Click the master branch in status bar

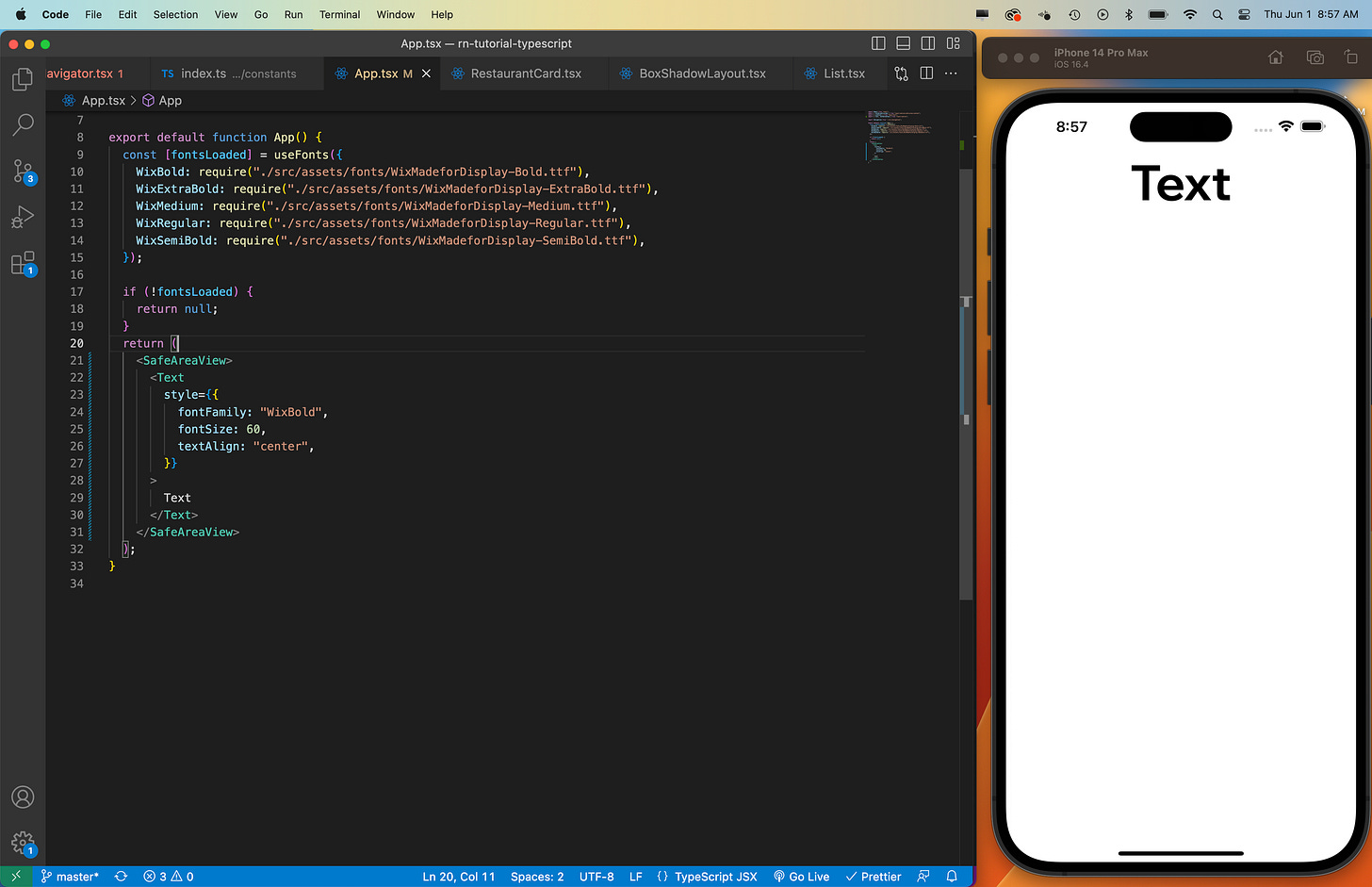[x=70, y=877]
